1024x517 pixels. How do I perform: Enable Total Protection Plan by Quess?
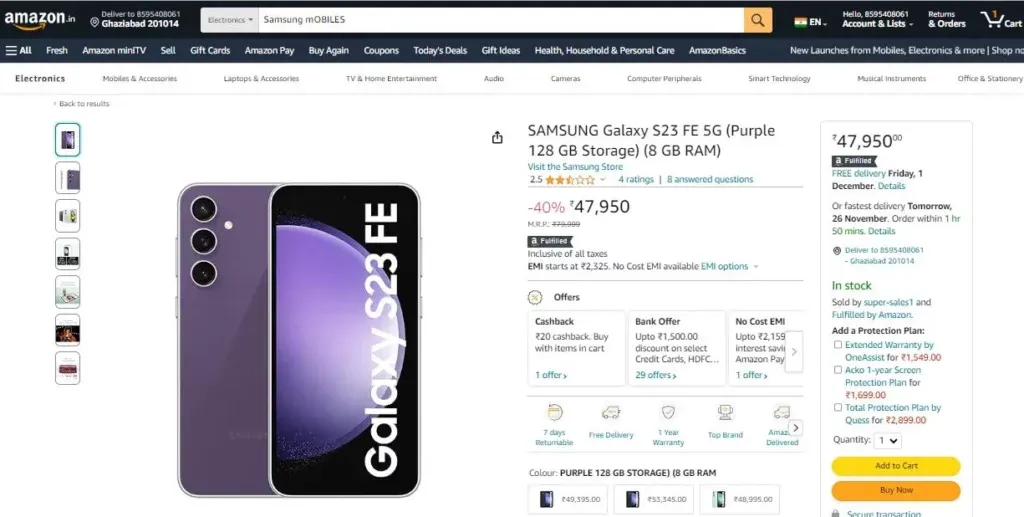838,407
